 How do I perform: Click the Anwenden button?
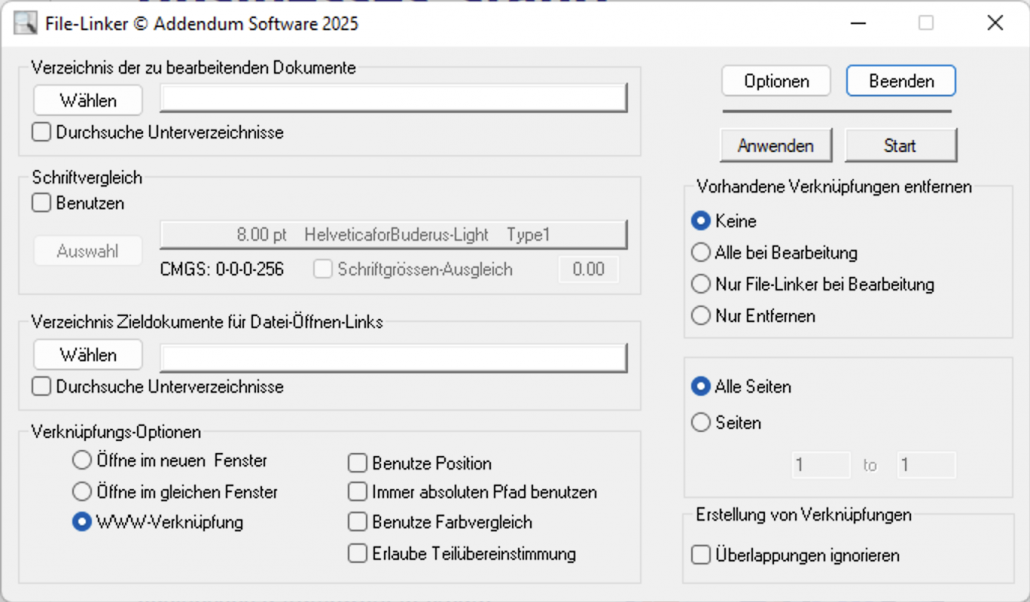point(776,145)
